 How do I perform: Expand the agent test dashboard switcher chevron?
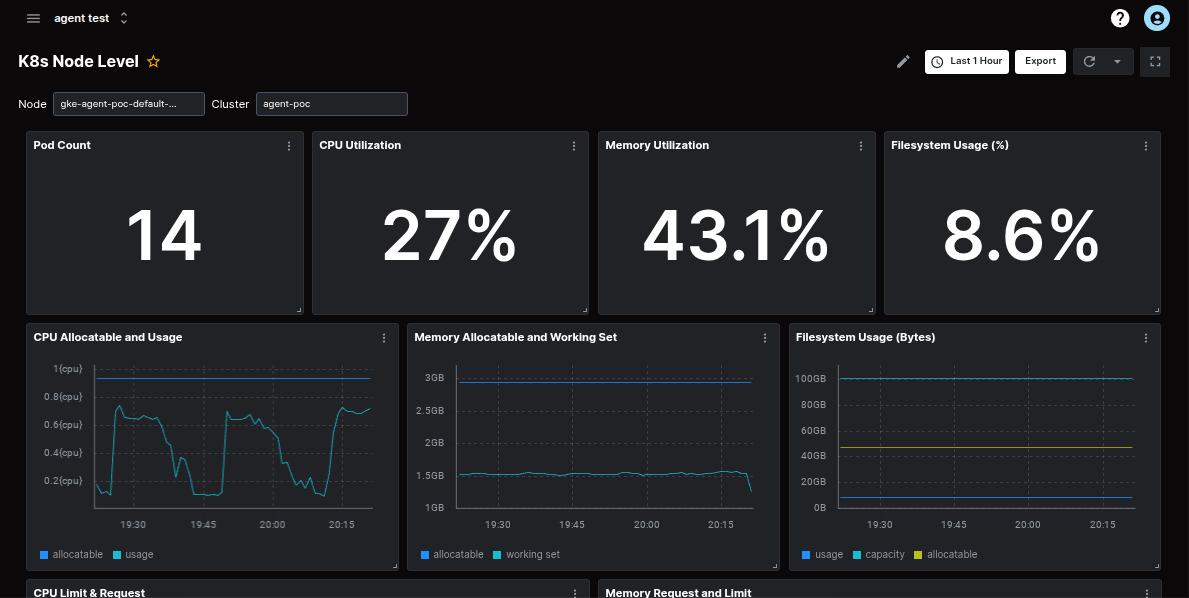[x=122, y=17]
